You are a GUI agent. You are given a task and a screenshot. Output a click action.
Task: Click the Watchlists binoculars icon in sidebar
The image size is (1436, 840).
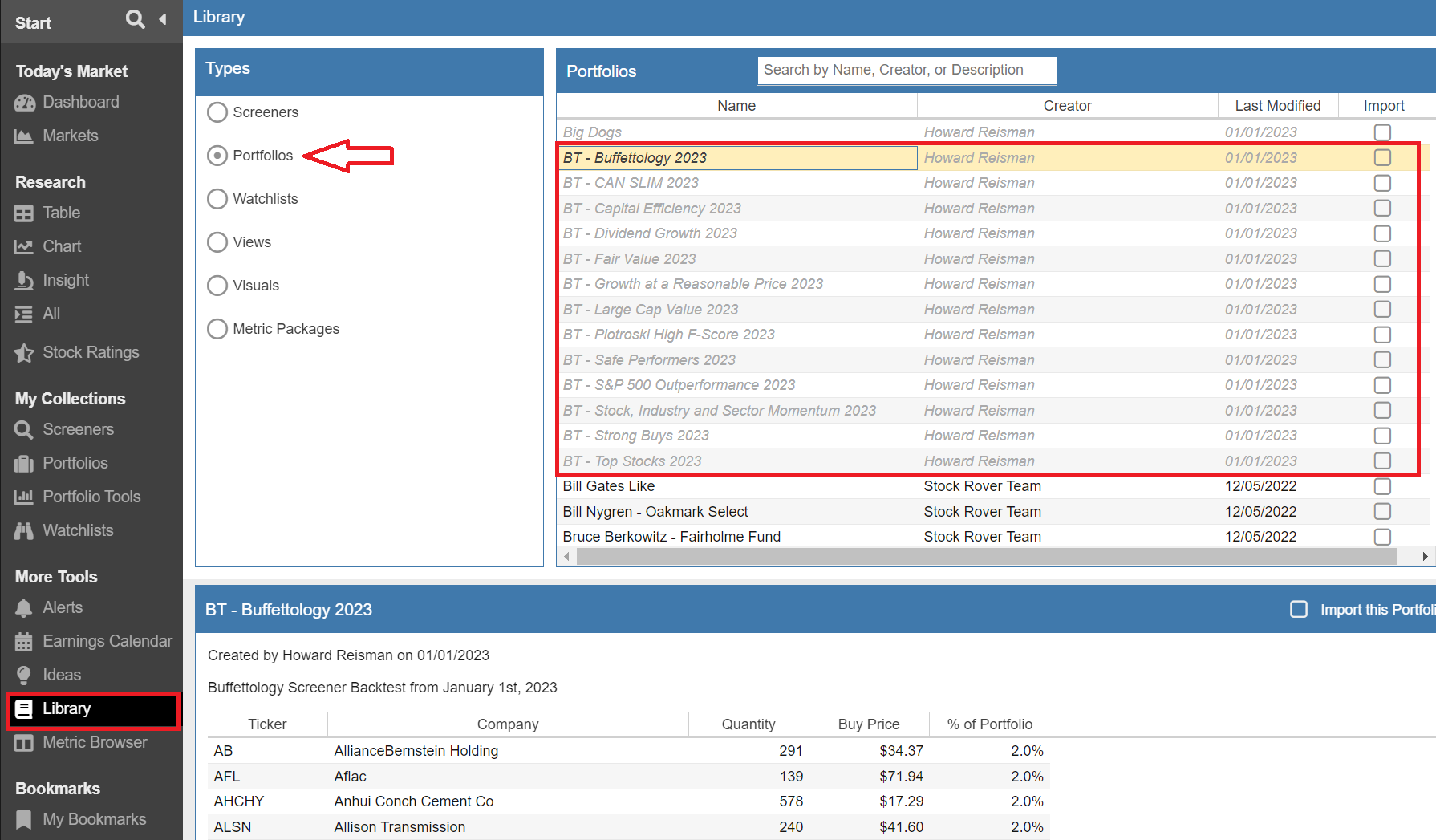coord(24,531)
